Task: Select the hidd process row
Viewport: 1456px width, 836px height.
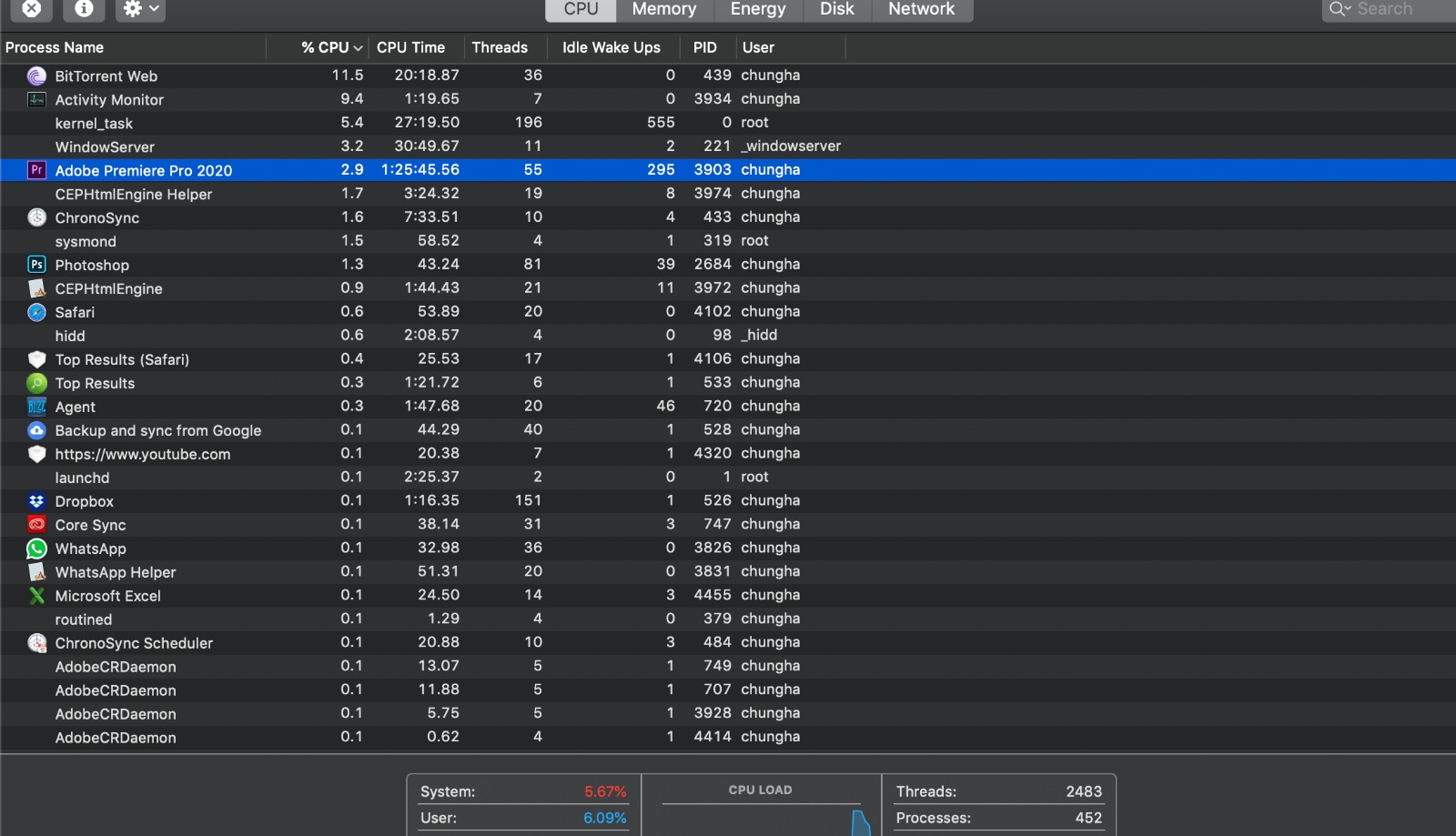Action: point(728,336)
